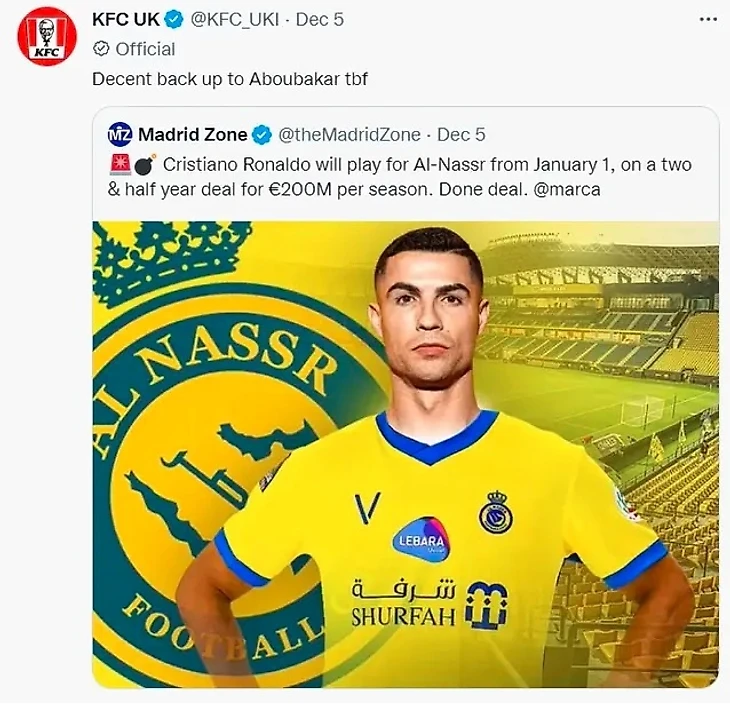The image size is (730, 708).
Task: Click the quoted tweet's Dec 5 date
Action: [x=461, y=134]
